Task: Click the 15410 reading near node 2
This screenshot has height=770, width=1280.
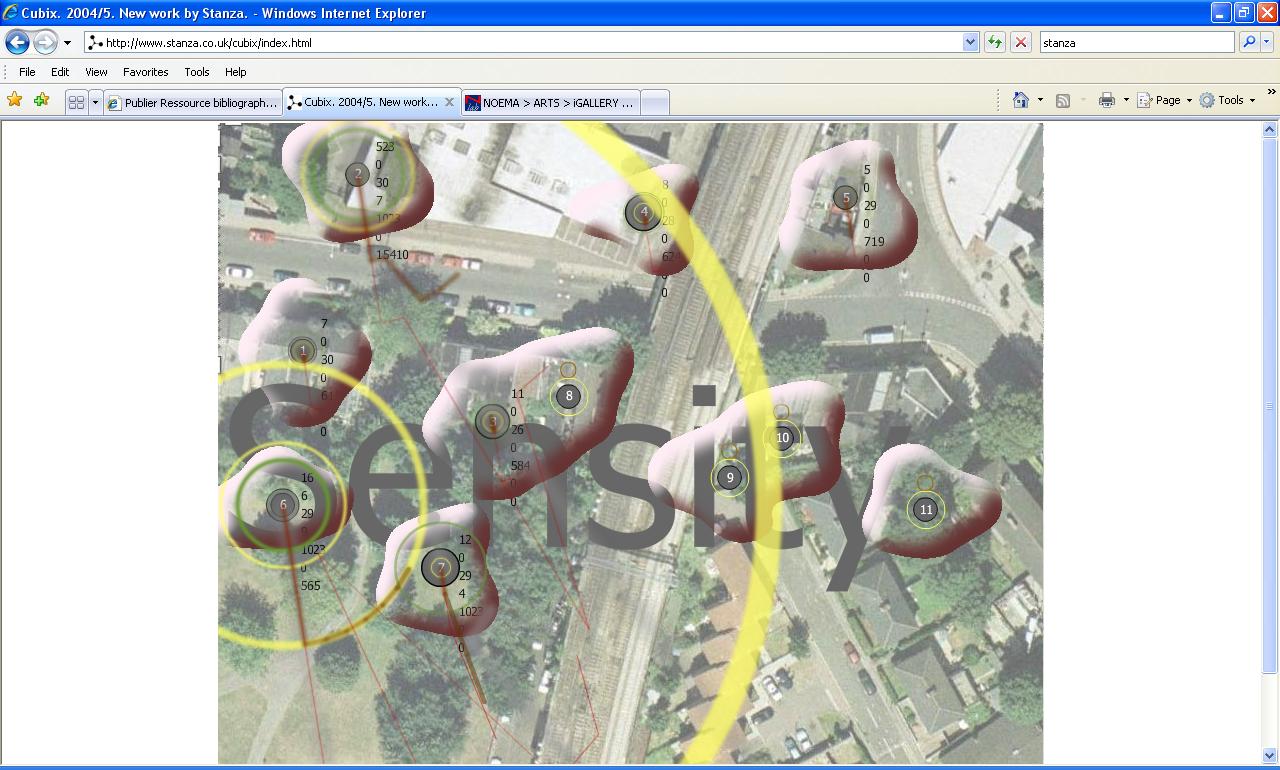Action: (392, 255)
